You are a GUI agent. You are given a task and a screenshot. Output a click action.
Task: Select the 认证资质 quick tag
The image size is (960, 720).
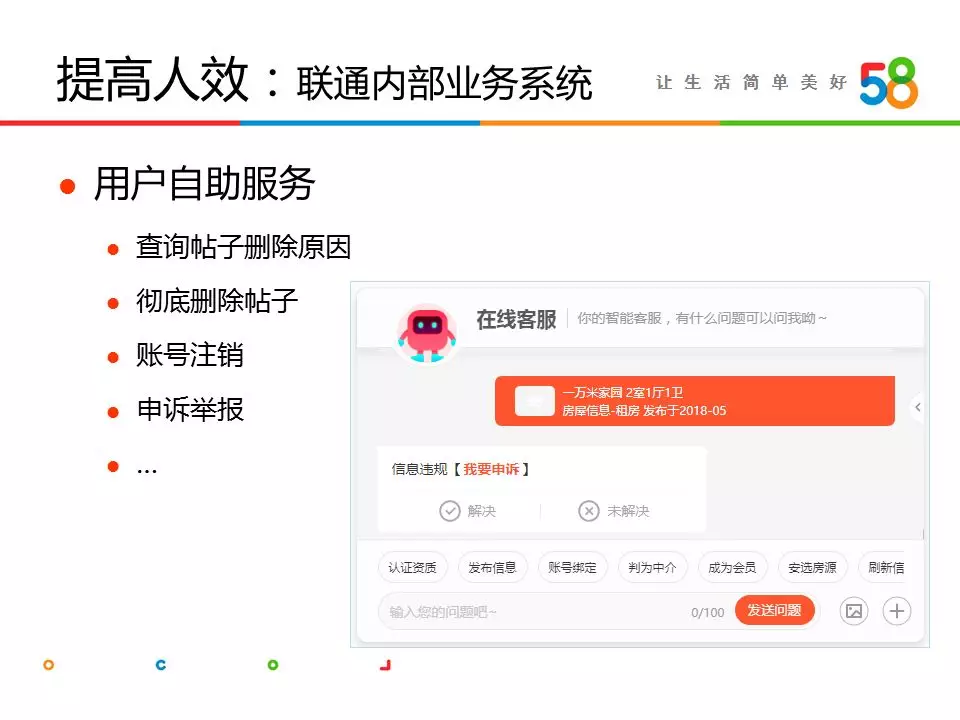pyautogui.click(x=412, y=568)
